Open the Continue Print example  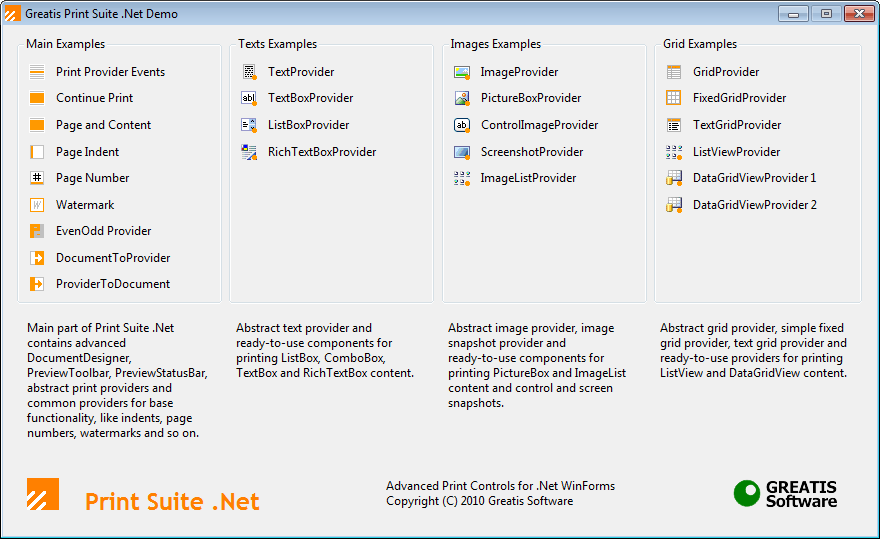94,98
